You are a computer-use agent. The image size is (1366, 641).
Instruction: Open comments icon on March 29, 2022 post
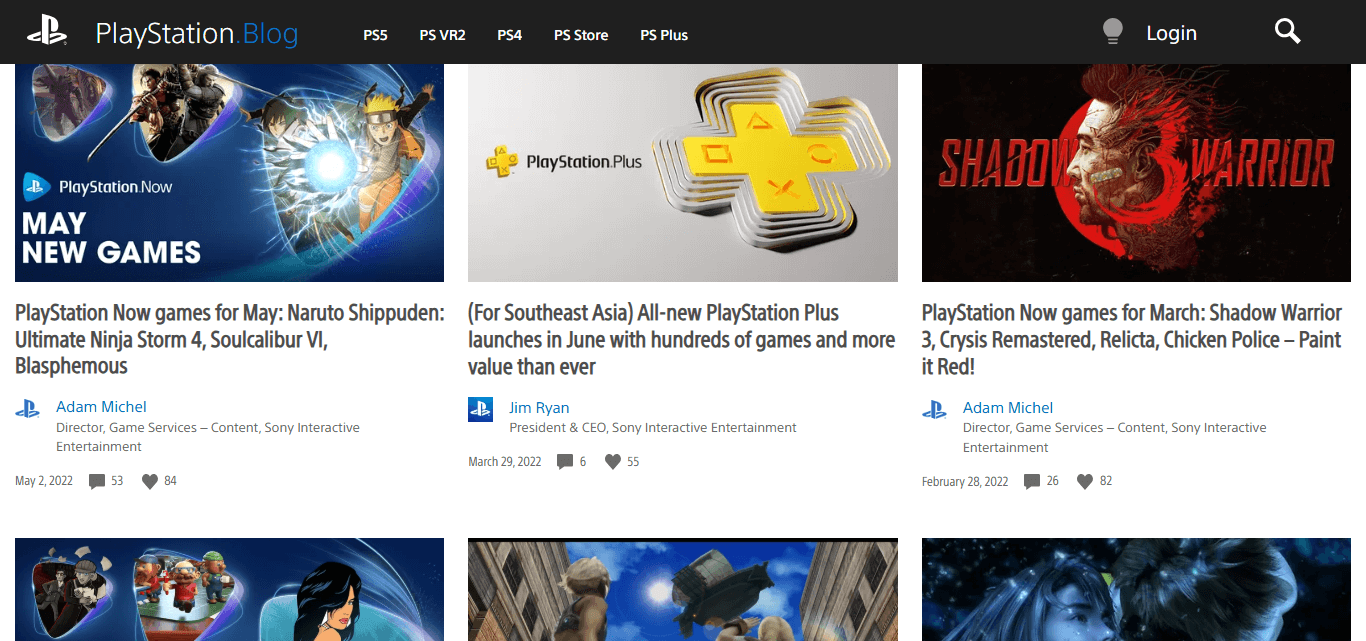565,462
